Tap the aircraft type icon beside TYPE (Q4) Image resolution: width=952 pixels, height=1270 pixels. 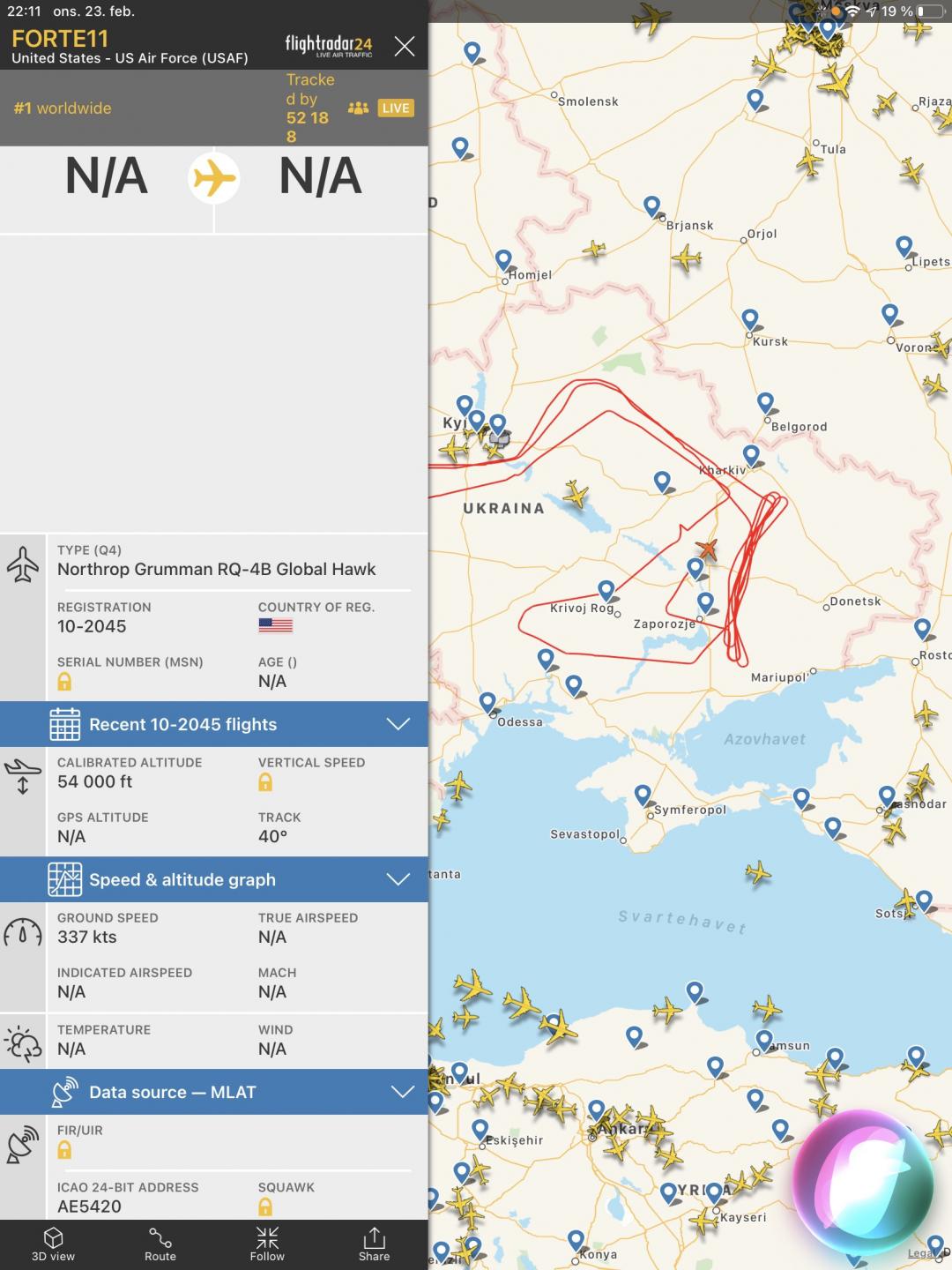click(23, 564)
